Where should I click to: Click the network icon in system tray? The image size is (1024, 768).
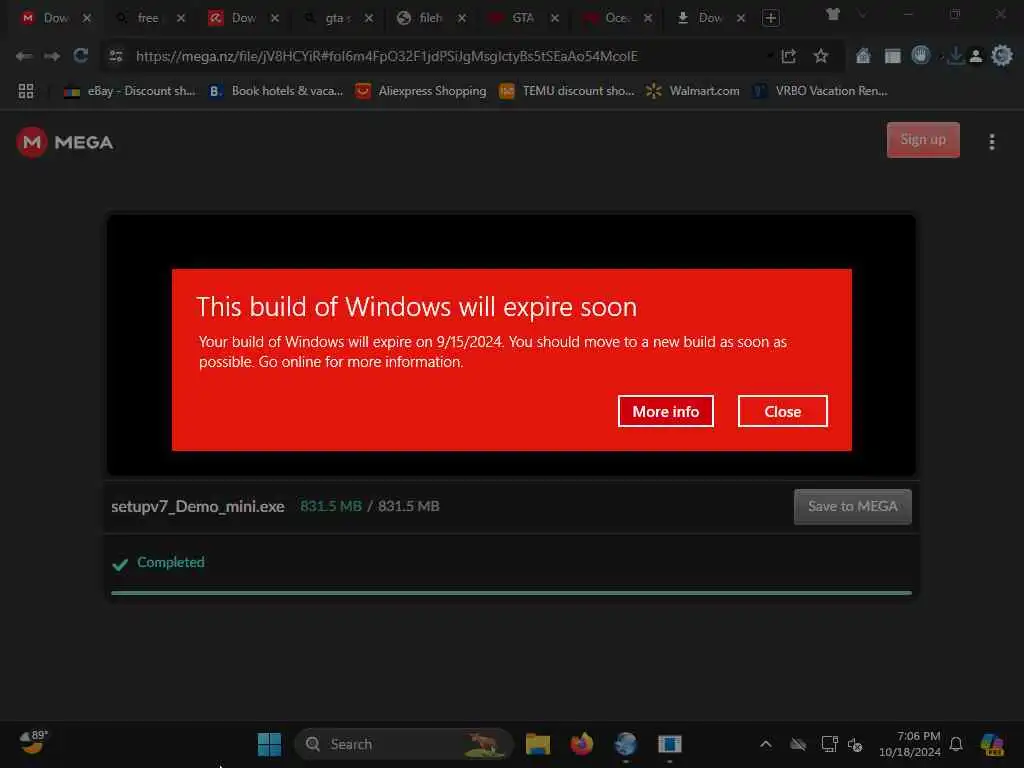(x=829, y=744)
